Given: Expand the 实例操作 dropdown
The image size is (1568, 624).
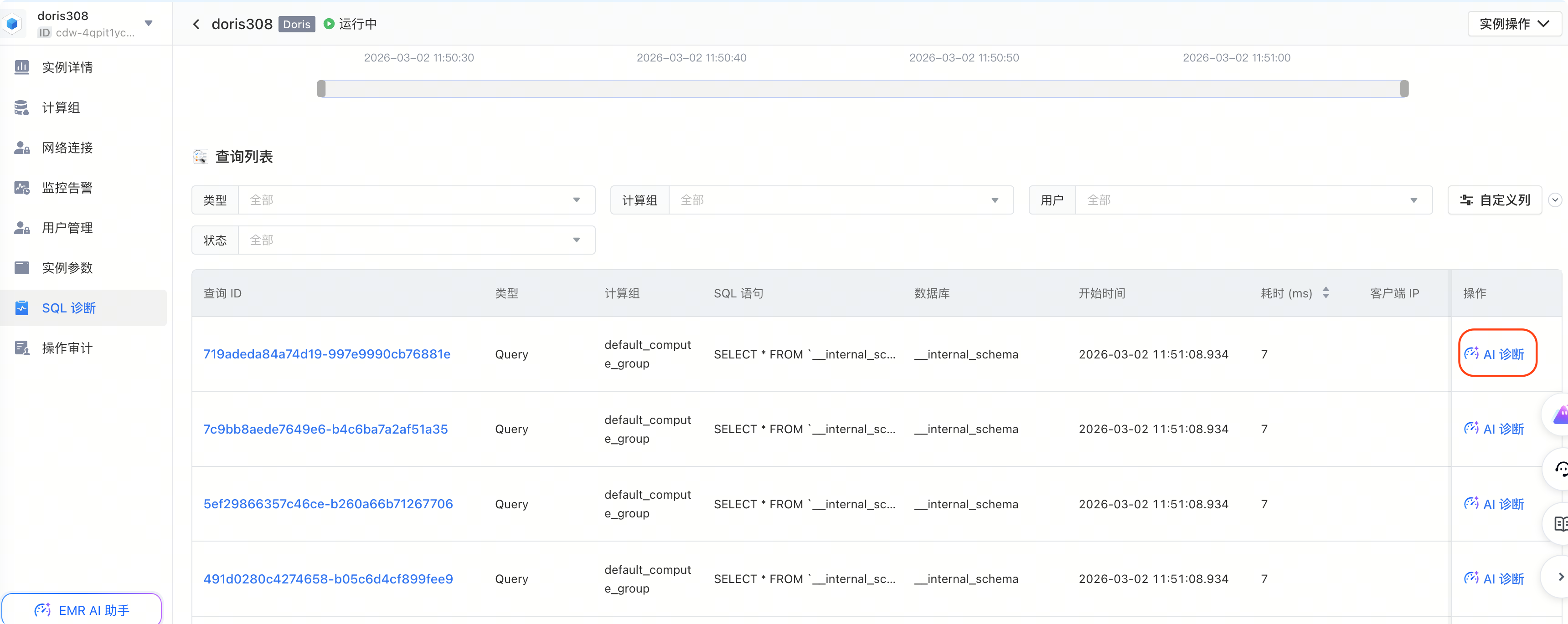Looking at the screenshot, I should 1513,24.
